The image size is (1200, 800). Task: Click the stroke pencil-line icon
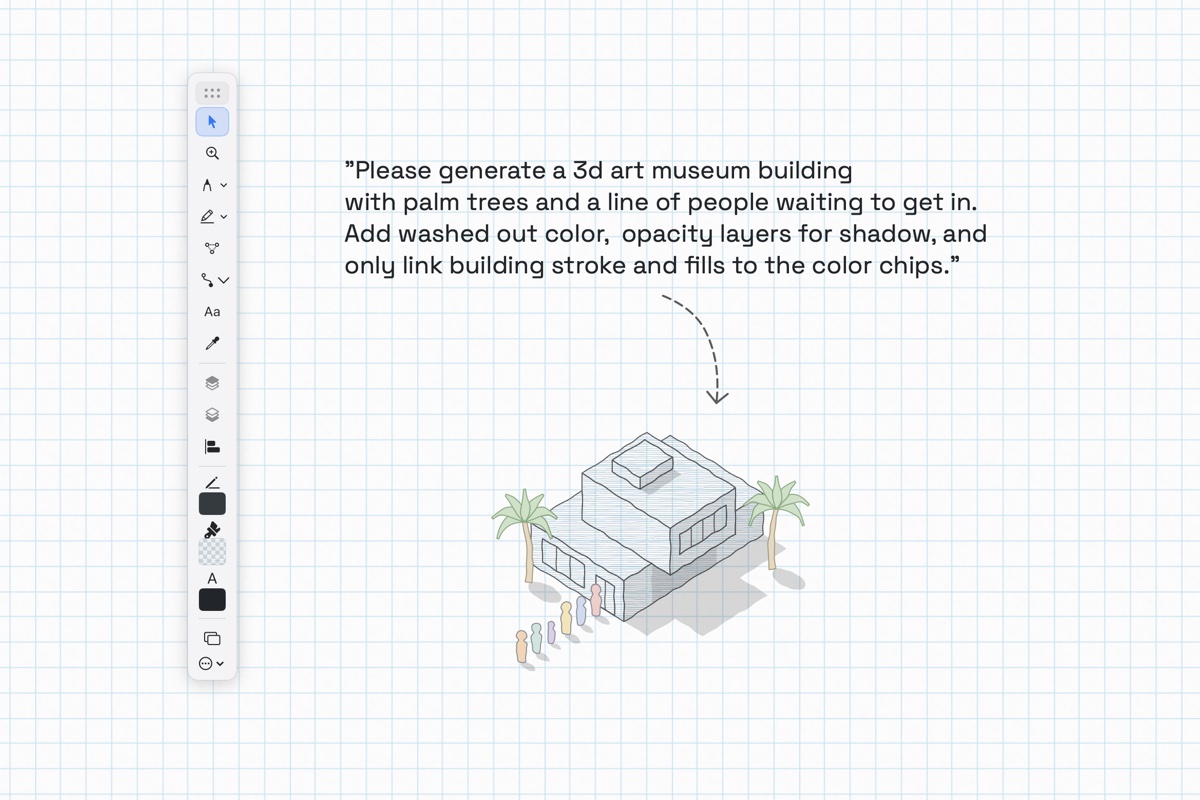point(212,483)
